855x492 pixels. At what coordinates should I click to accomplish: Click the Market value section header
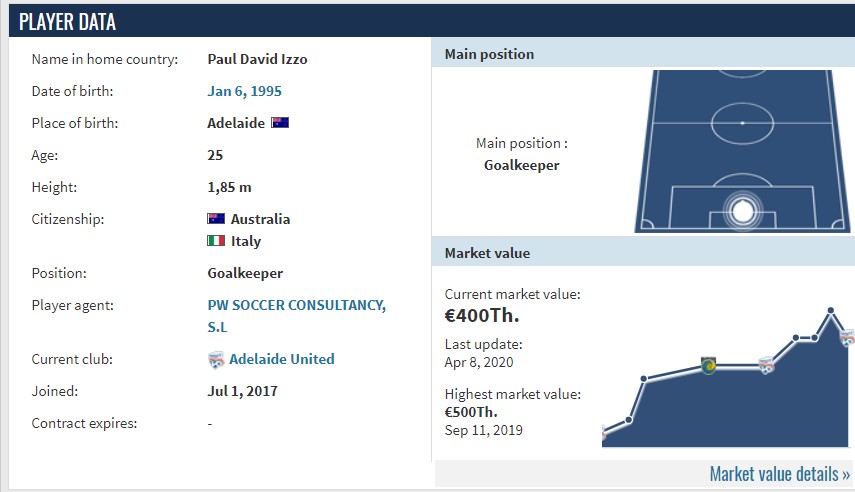click(643, 253)
